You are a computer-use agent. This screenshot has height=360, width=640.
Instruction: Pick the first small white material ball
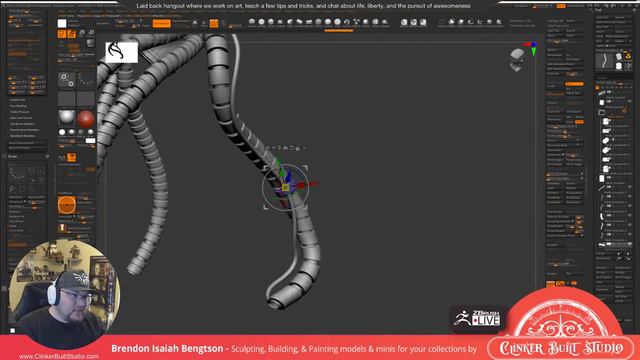tap(62, 132)
